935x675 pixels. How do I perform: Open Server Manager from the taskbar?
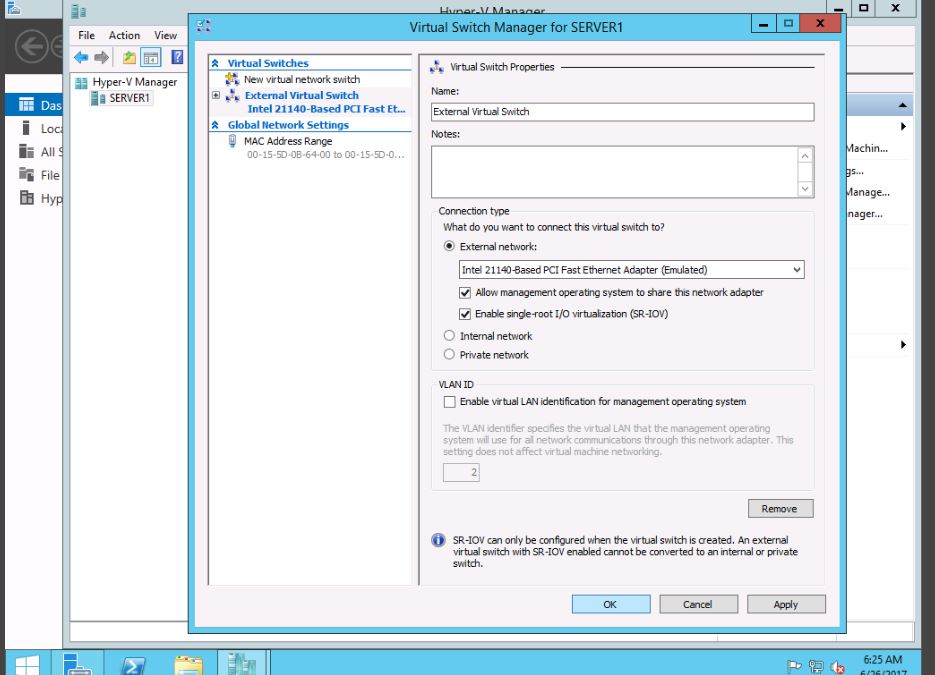[x=77, y=663]
